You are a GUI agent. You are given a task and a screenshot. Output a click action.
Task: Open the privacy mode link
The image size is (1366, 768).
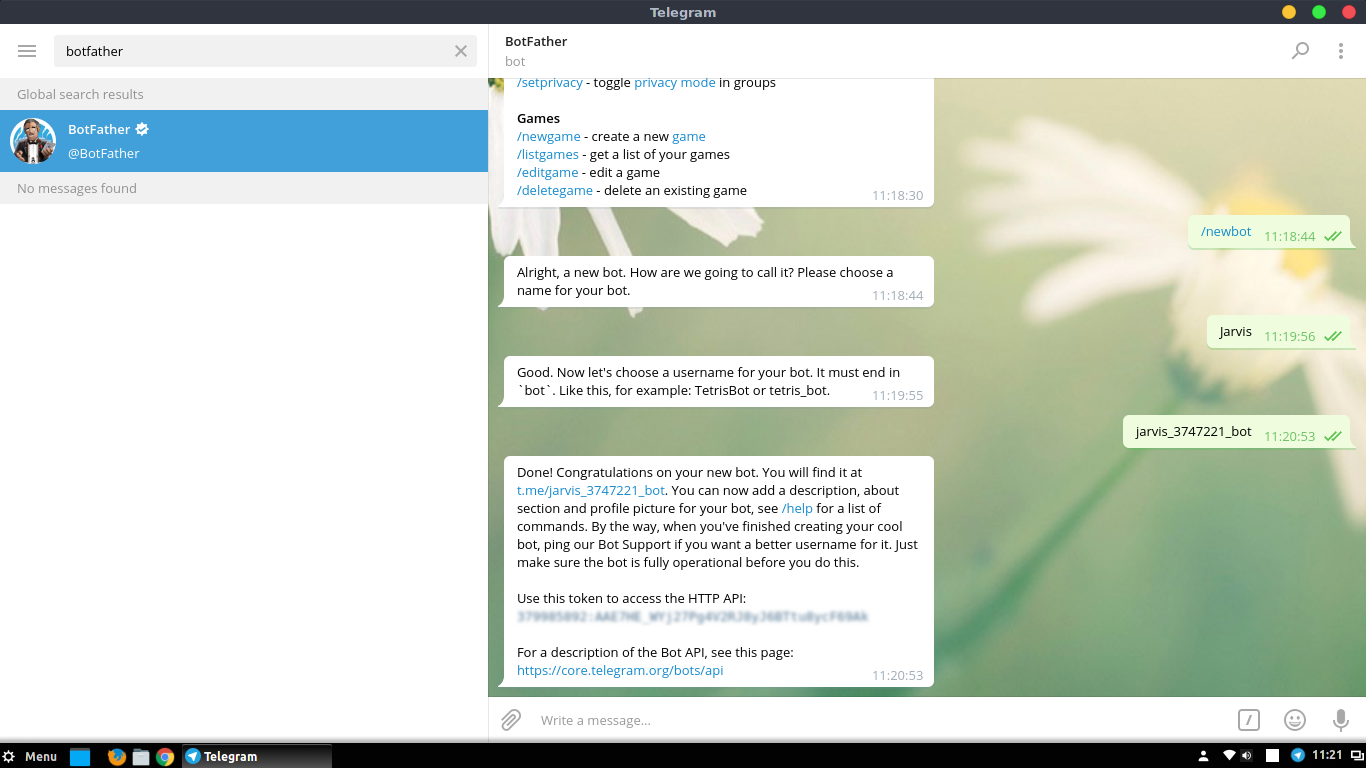pyautogui.click(x=675, y=83)
